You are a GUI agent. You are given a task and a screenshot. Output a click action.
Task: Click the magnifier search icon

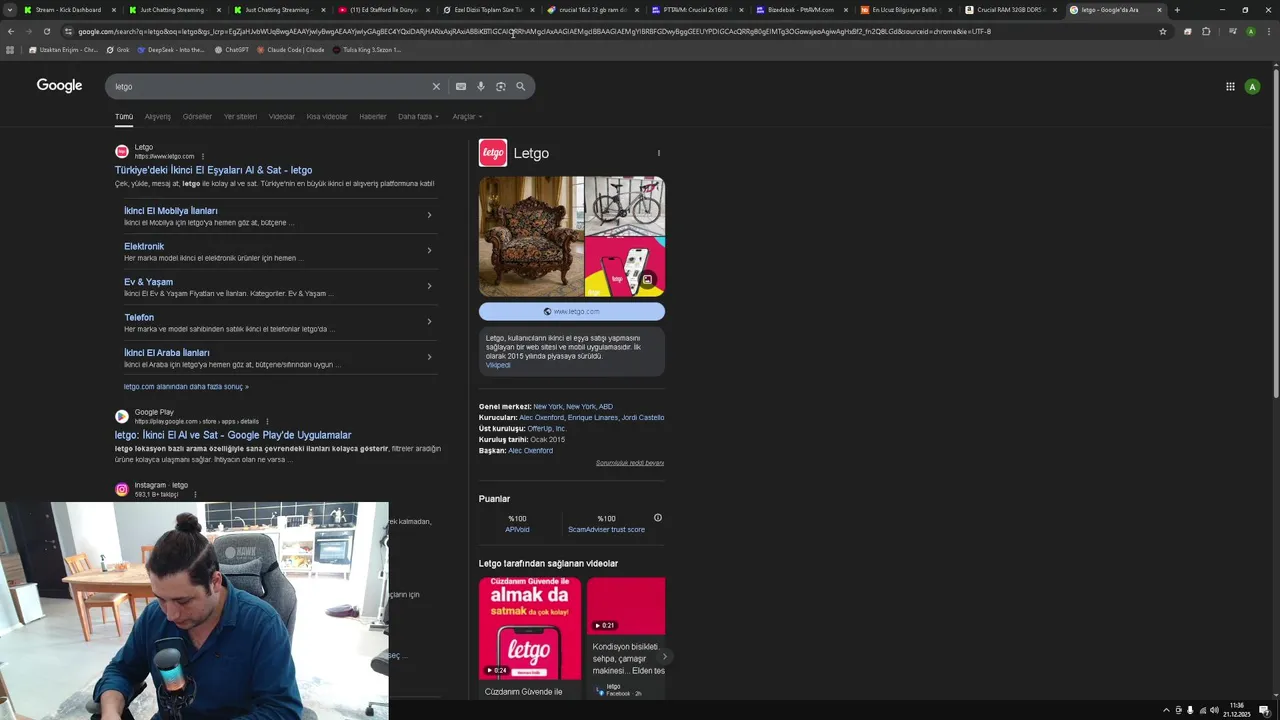coord(521,87)
